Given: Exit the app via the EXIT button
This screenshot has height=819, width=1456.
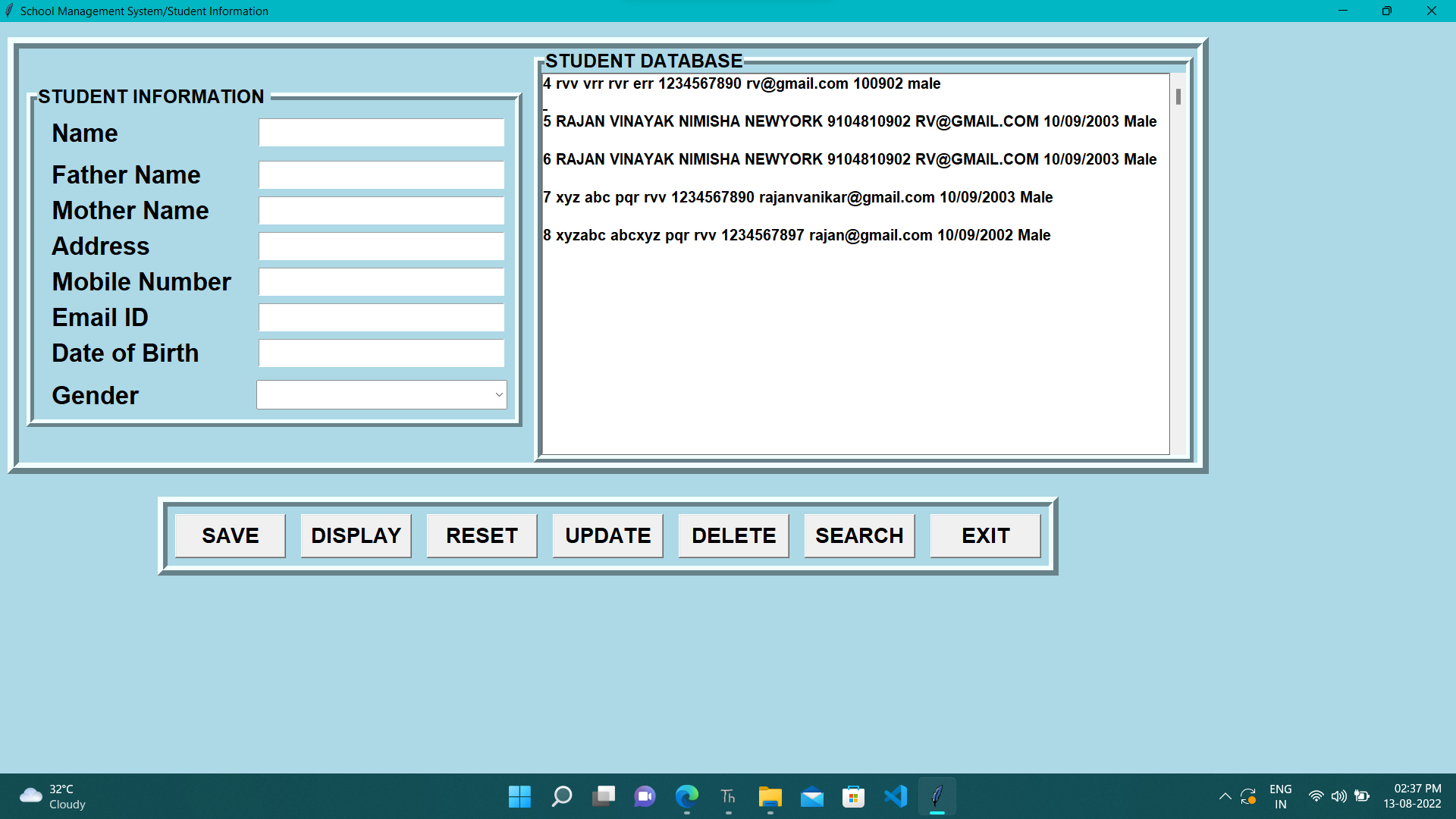Looking at the screenshot, I should 985,535.
